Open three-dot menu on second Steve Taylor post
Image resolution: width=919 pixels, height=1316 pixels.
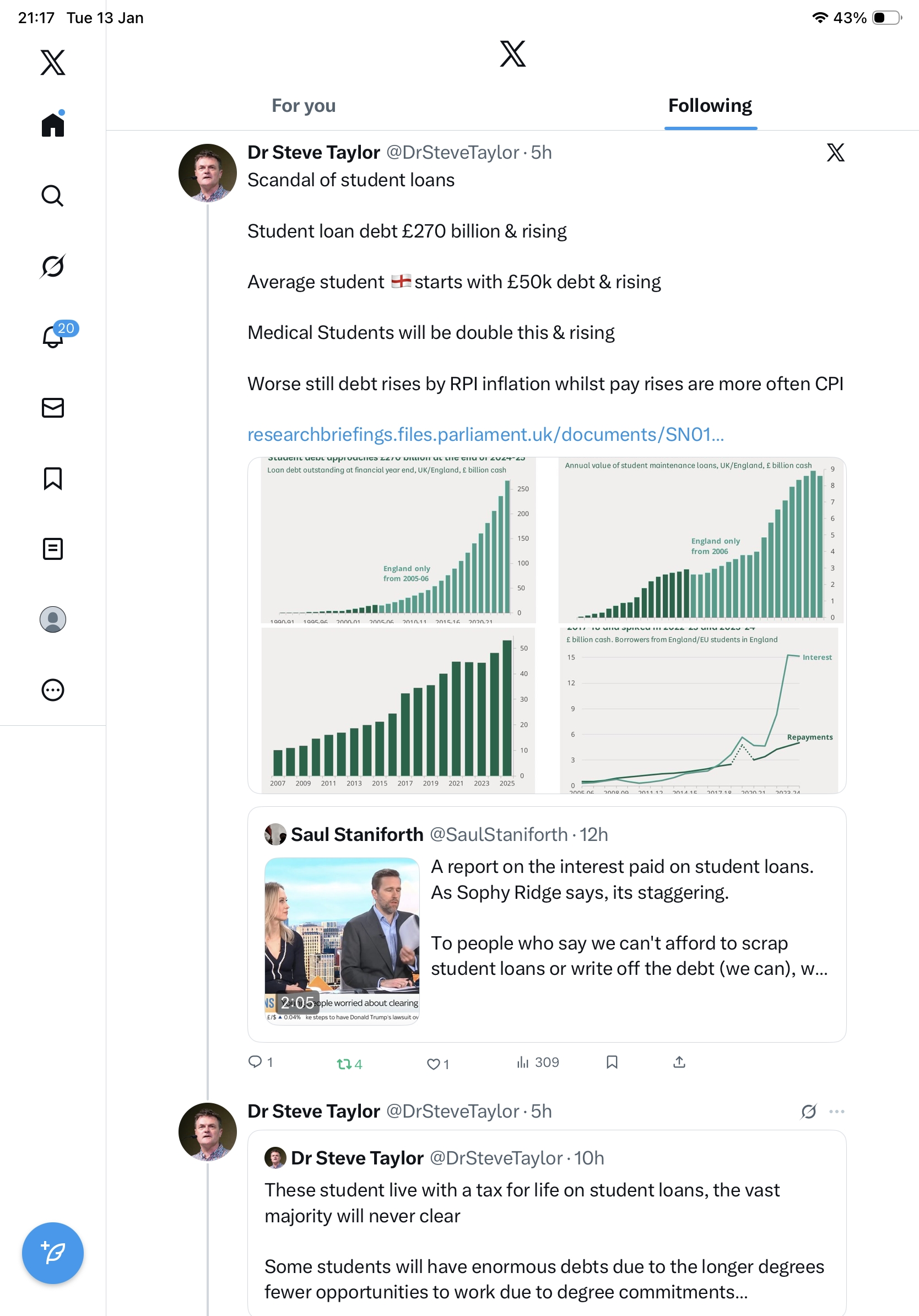tap(836, 1112)
